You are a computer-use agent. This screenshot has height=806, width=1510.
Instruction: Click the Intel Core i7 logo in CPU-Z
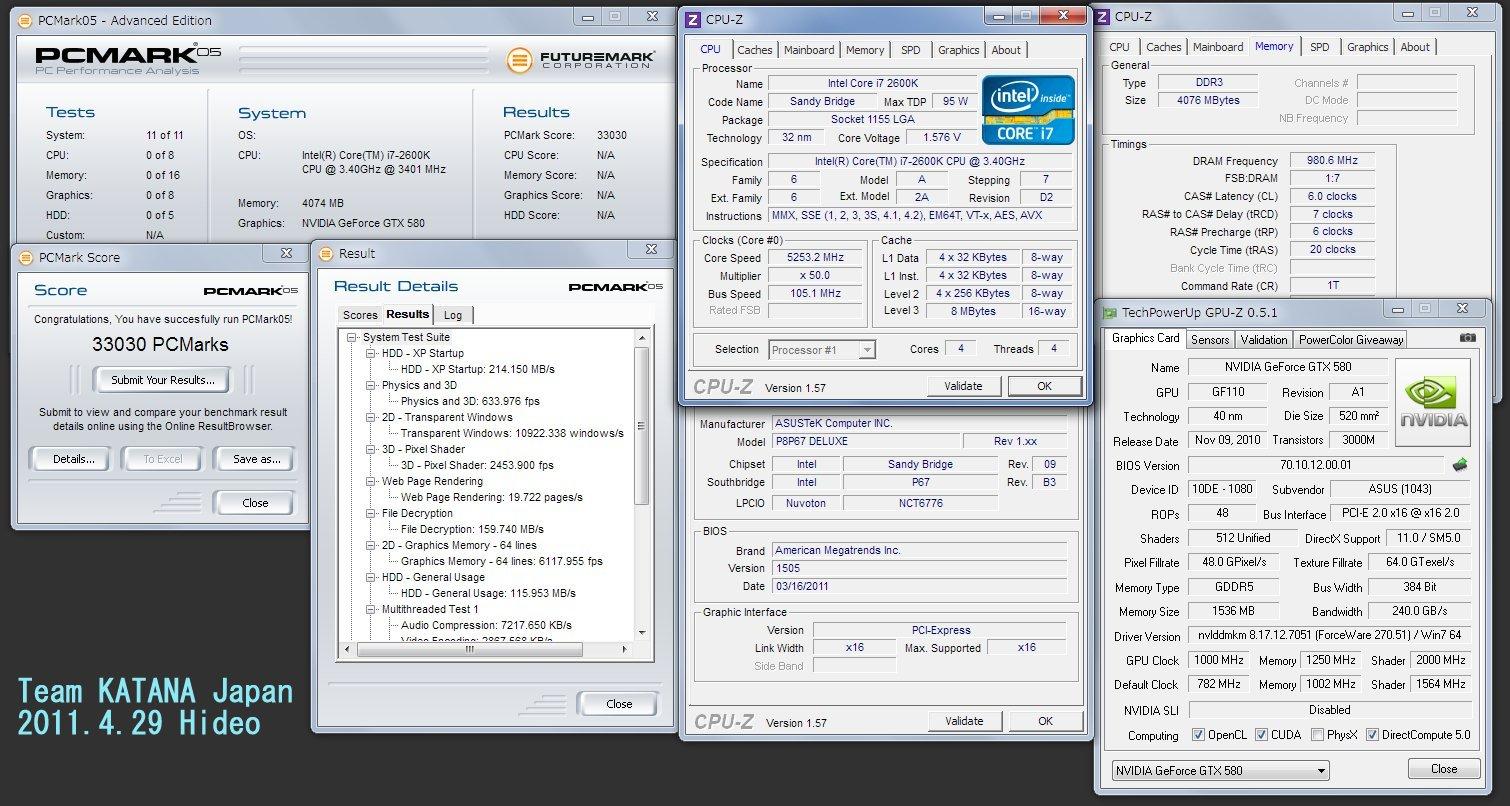click(1028, 109)
